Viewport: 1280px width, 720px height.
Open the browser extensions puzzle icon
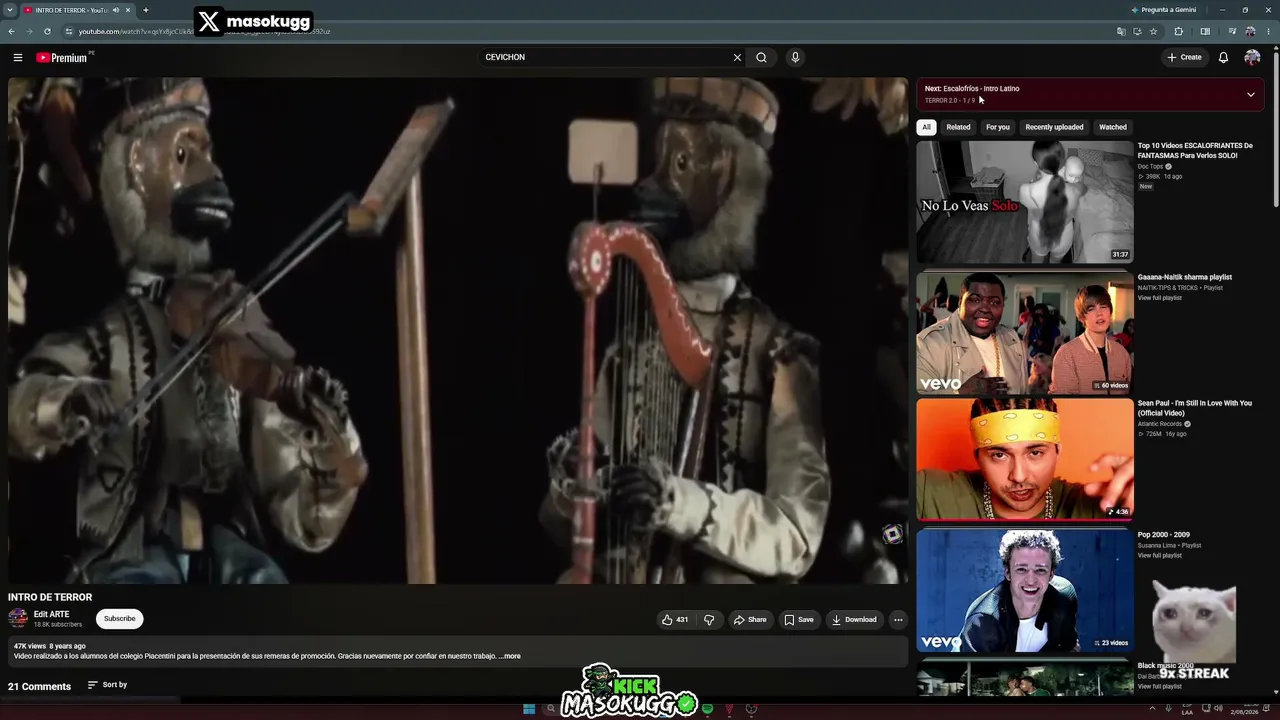1178,31
